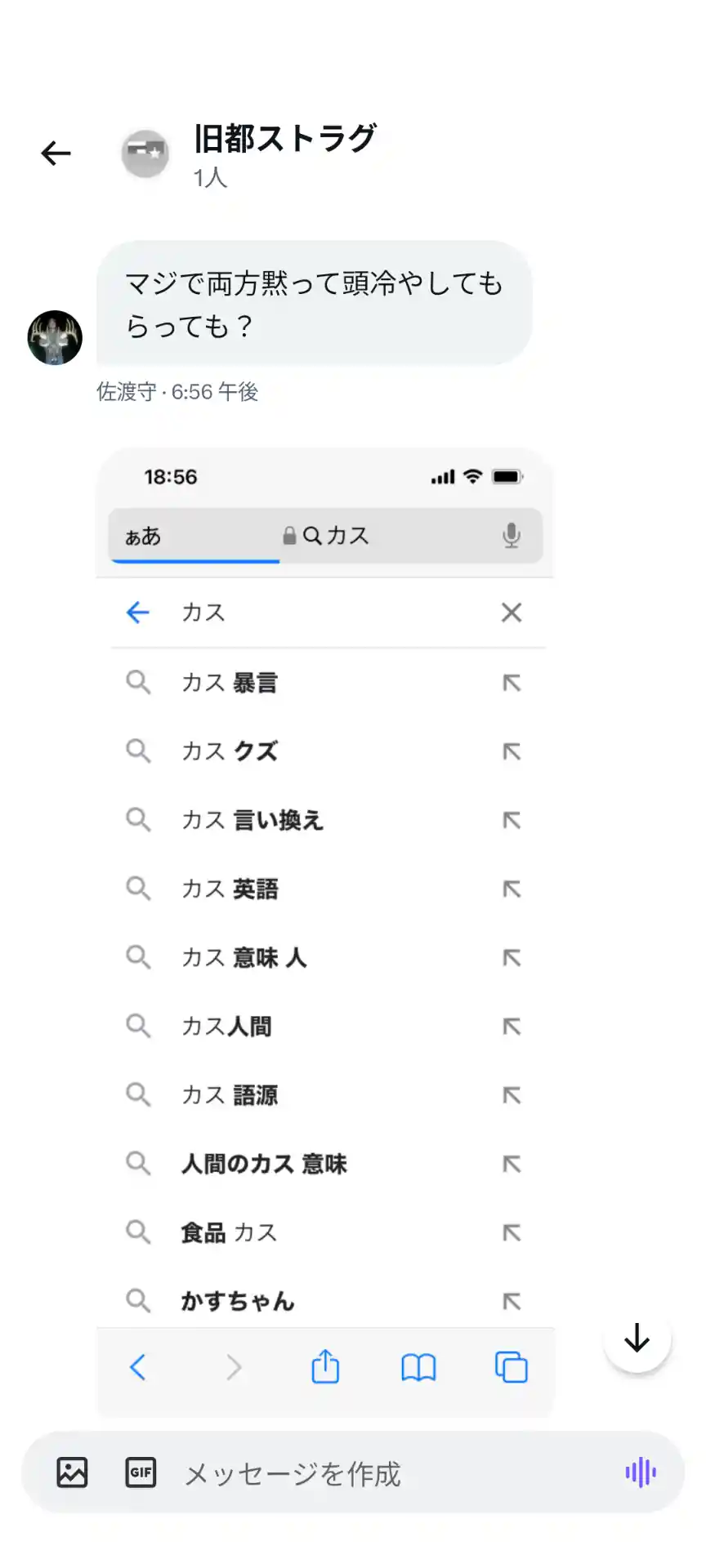706x1568 pixels.
Task: Tap the message bubble マジで両方黙って
Action: click(x=314, y=304)
